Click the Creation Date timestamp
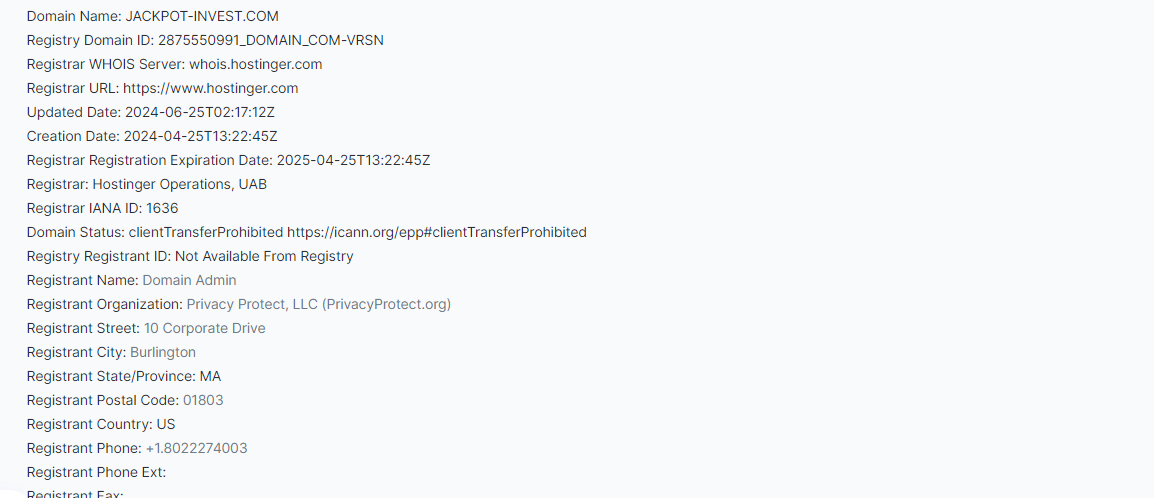 tap(200, 136)
